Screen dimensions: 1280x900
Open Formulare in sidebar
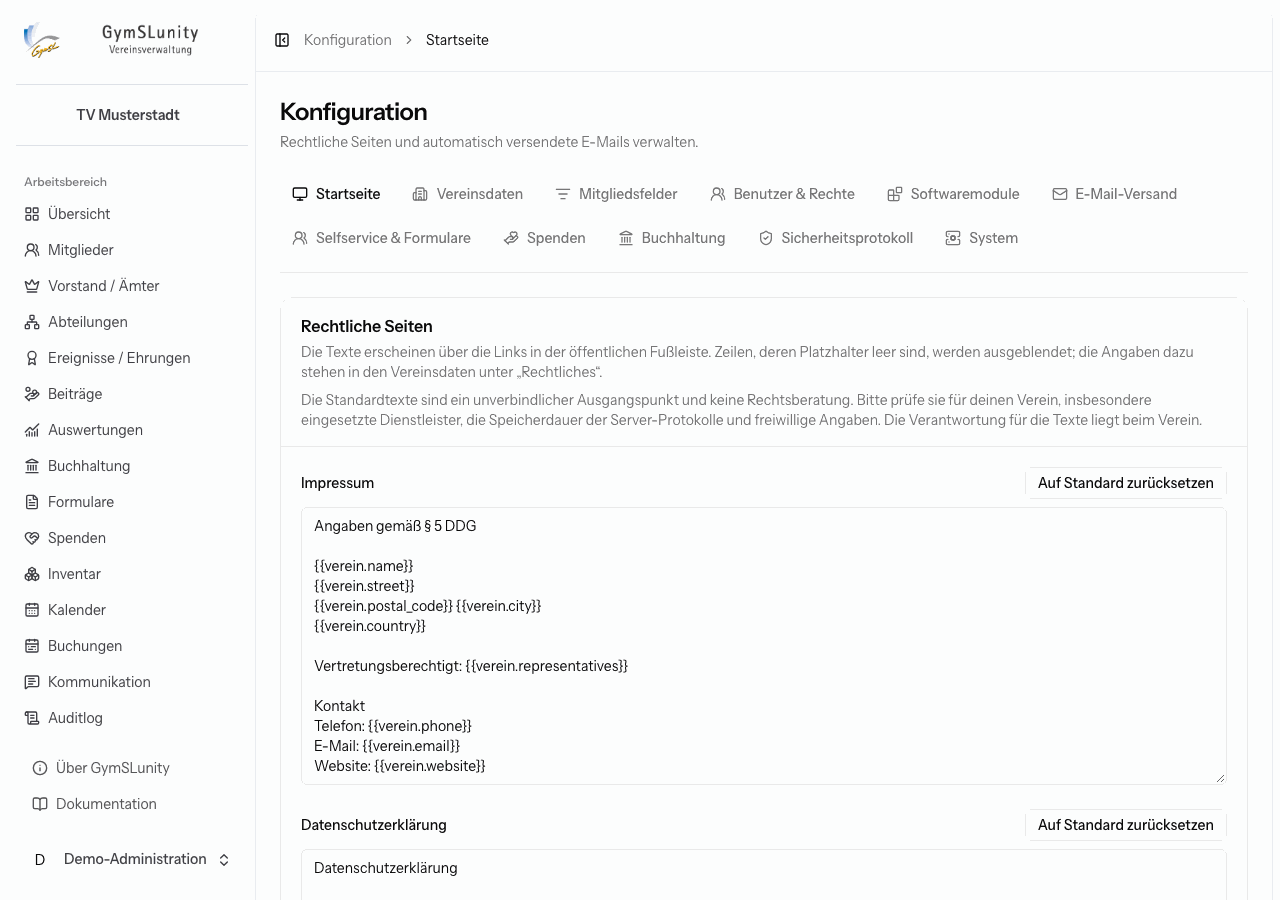(x=132, y=502)
